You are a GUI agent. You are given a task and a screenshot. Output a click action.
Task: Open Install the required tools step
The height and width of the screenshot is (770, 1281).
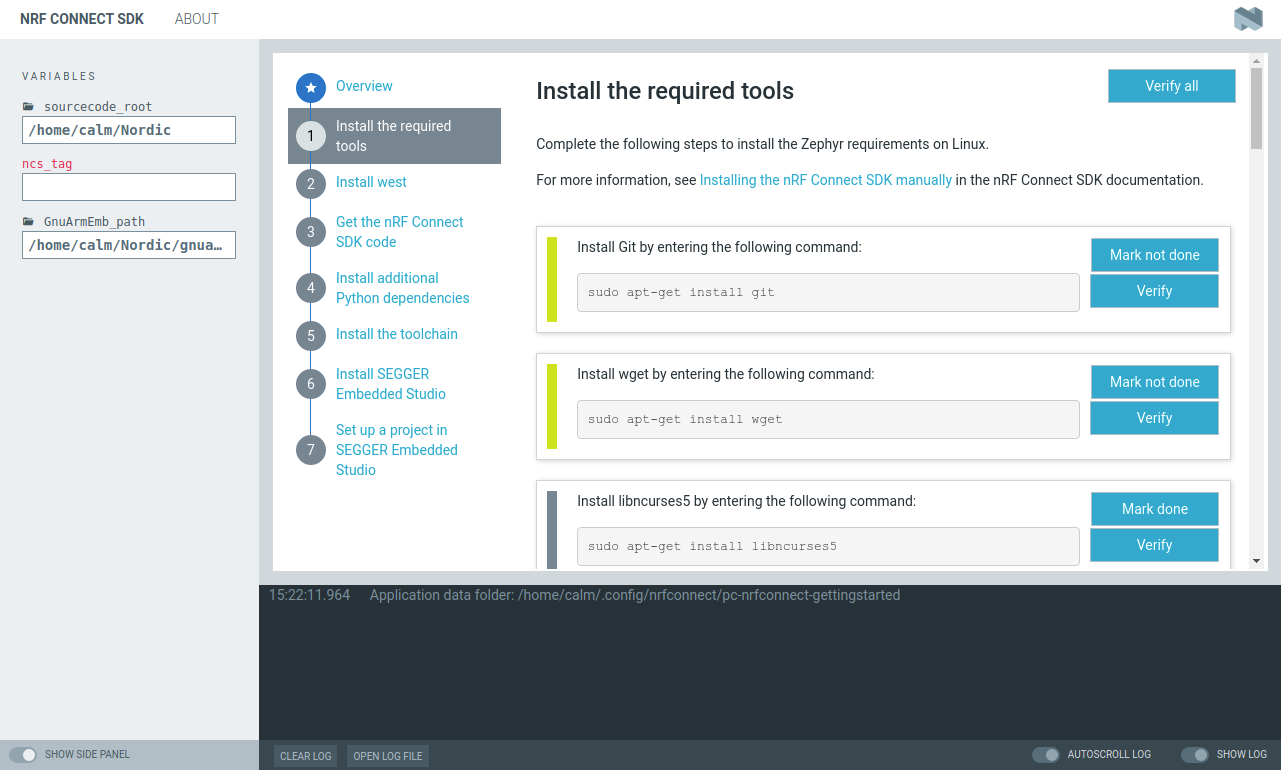tap(394, 136)
